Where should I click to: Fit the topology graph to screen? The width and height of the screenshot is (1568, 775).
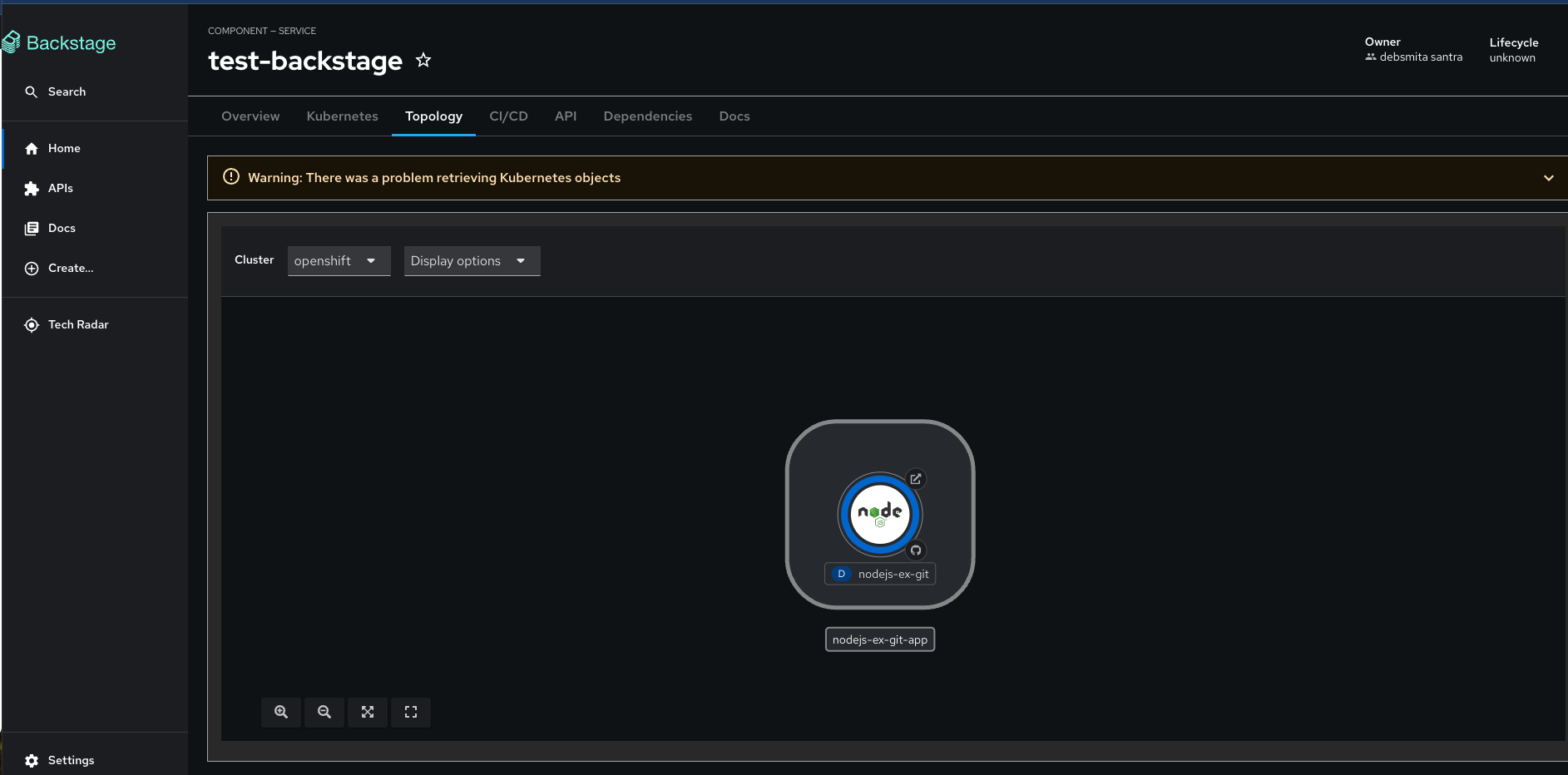point(368,712)
